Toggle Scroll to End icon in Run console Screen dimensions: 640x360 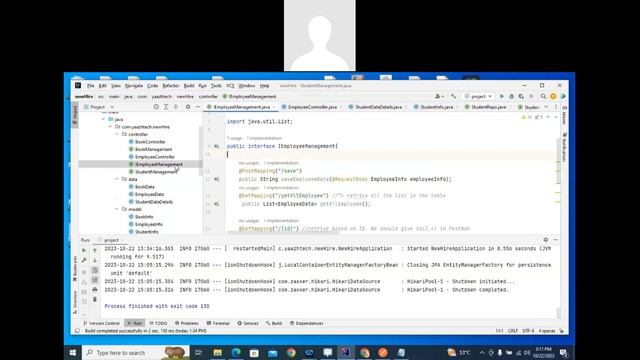[x=95, y=280]
